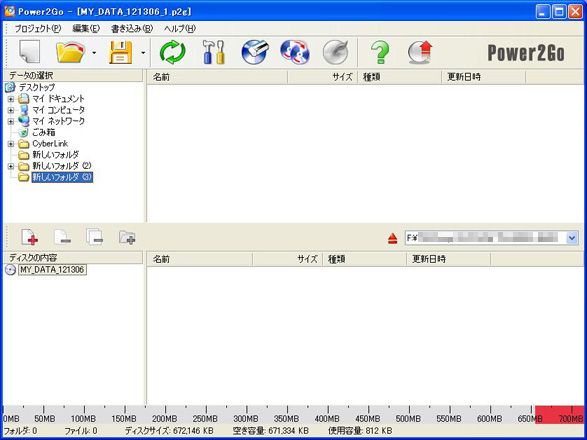This screenshot has width=587, height=440.
Task: Click the add file red plus icon
Action: pos(30,237)
